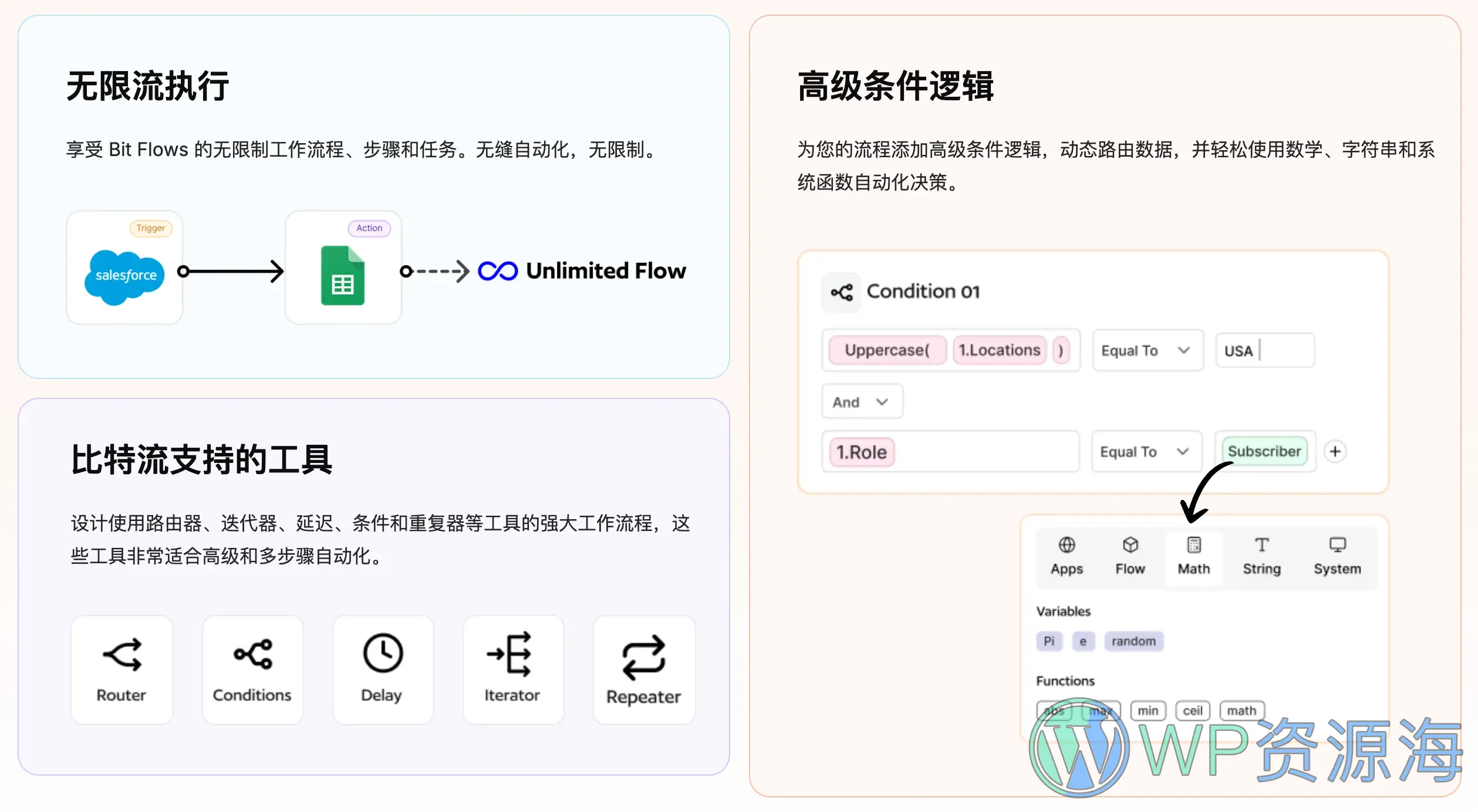Click the Unlimited Flow label text
This screenshot has height=812, width=1478.
pyautogui.click(x=606, y=271)
